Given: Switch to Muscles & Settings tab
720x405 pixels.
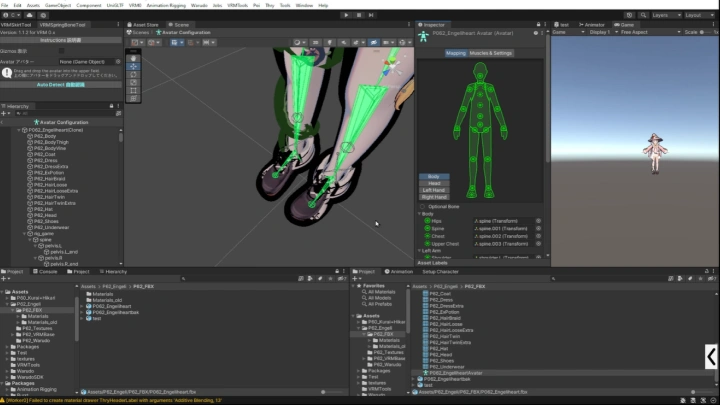Looking at the screenshot, I should coord(490,53).
